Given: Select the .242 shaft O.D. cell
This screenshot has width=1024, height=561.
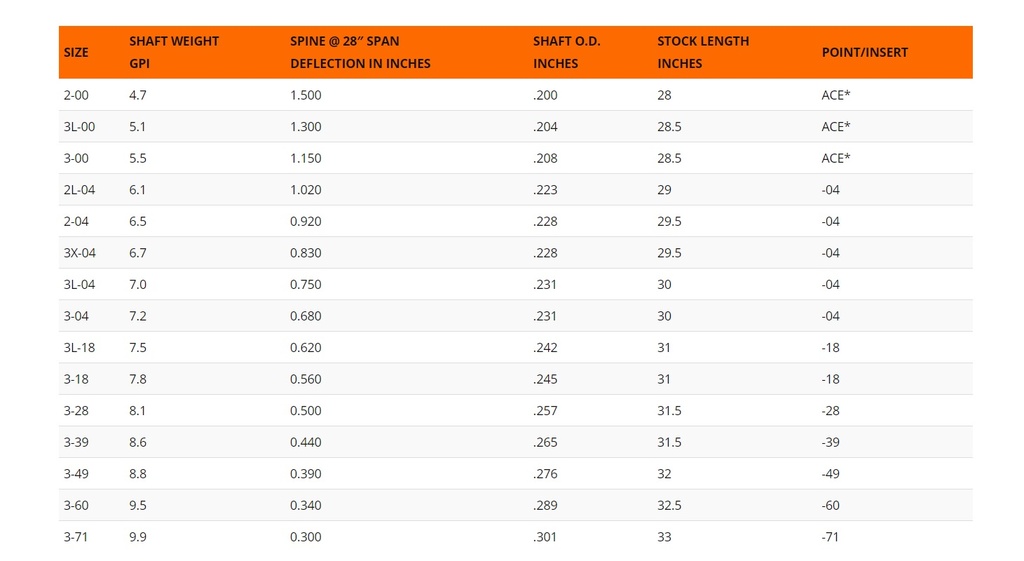Looking at the screenshot, I should click(x=546, y=348).
